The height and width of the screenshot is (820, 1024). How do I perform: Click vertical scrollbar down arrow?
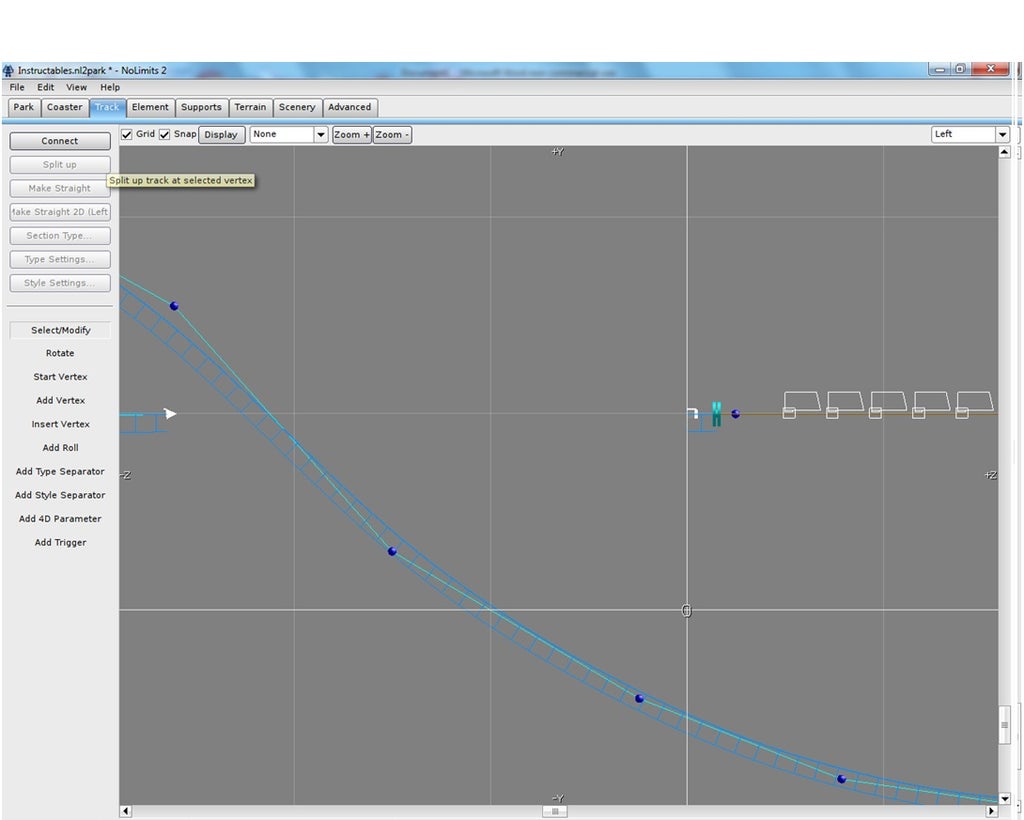[x=1004, y=798]
